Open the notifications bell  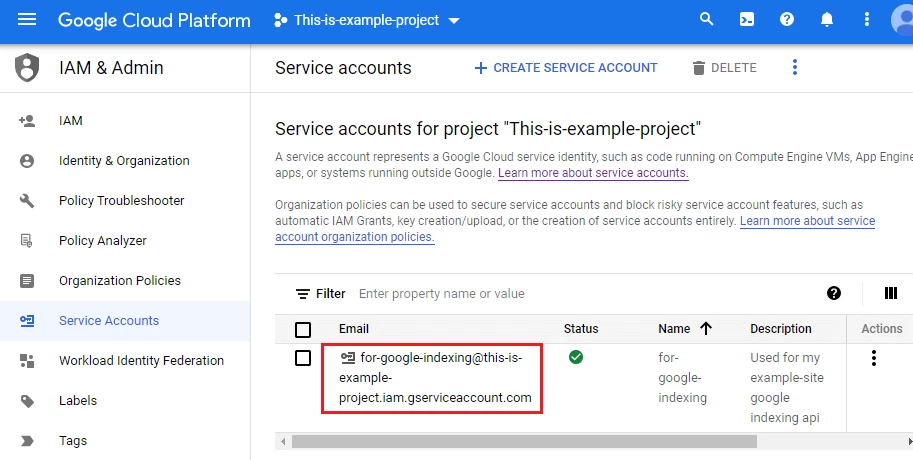(x=827, y=20)
